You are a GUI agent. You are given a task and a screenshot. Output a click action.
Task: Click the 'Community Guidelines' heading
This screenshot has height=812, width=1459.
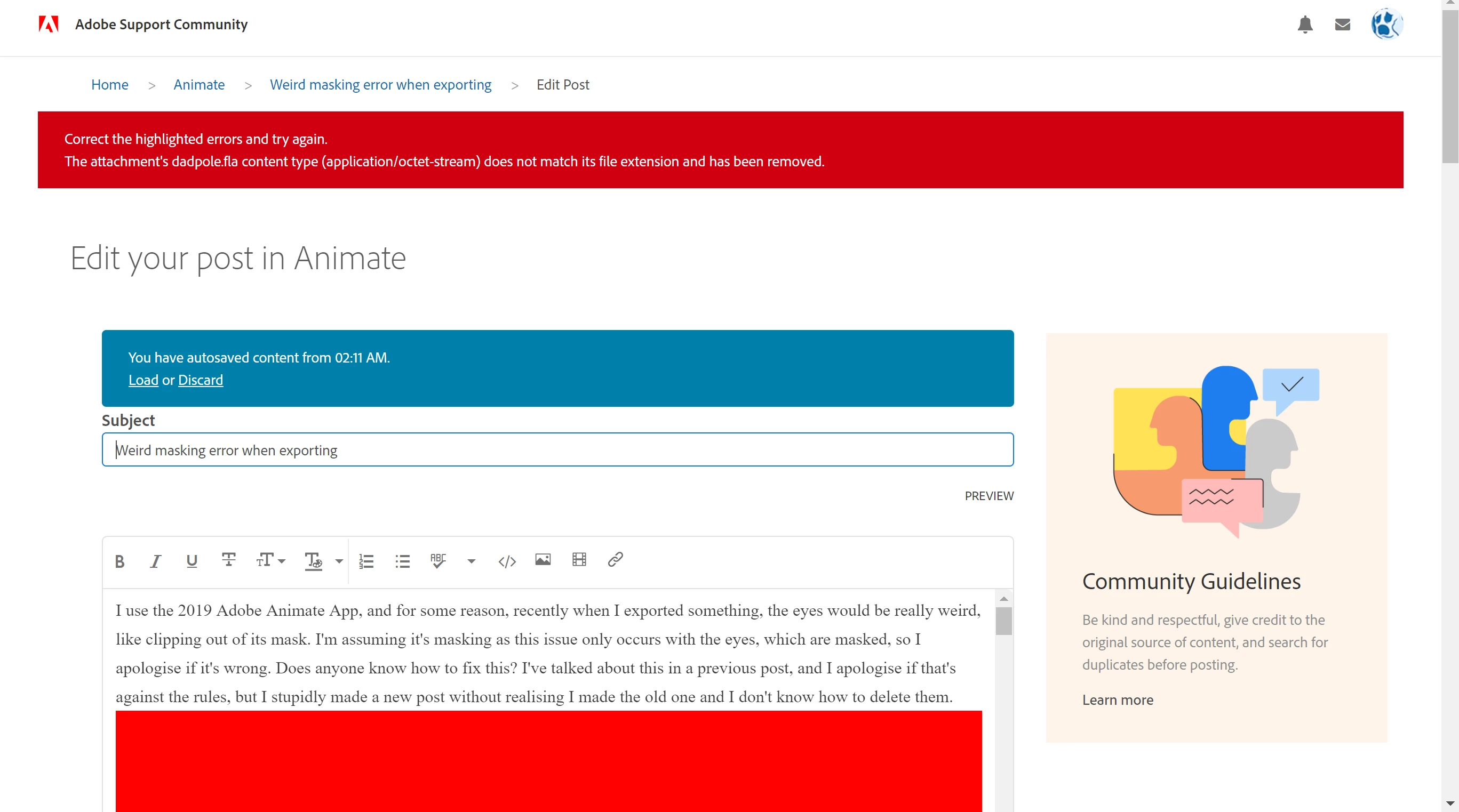[x=1191, y=581]
